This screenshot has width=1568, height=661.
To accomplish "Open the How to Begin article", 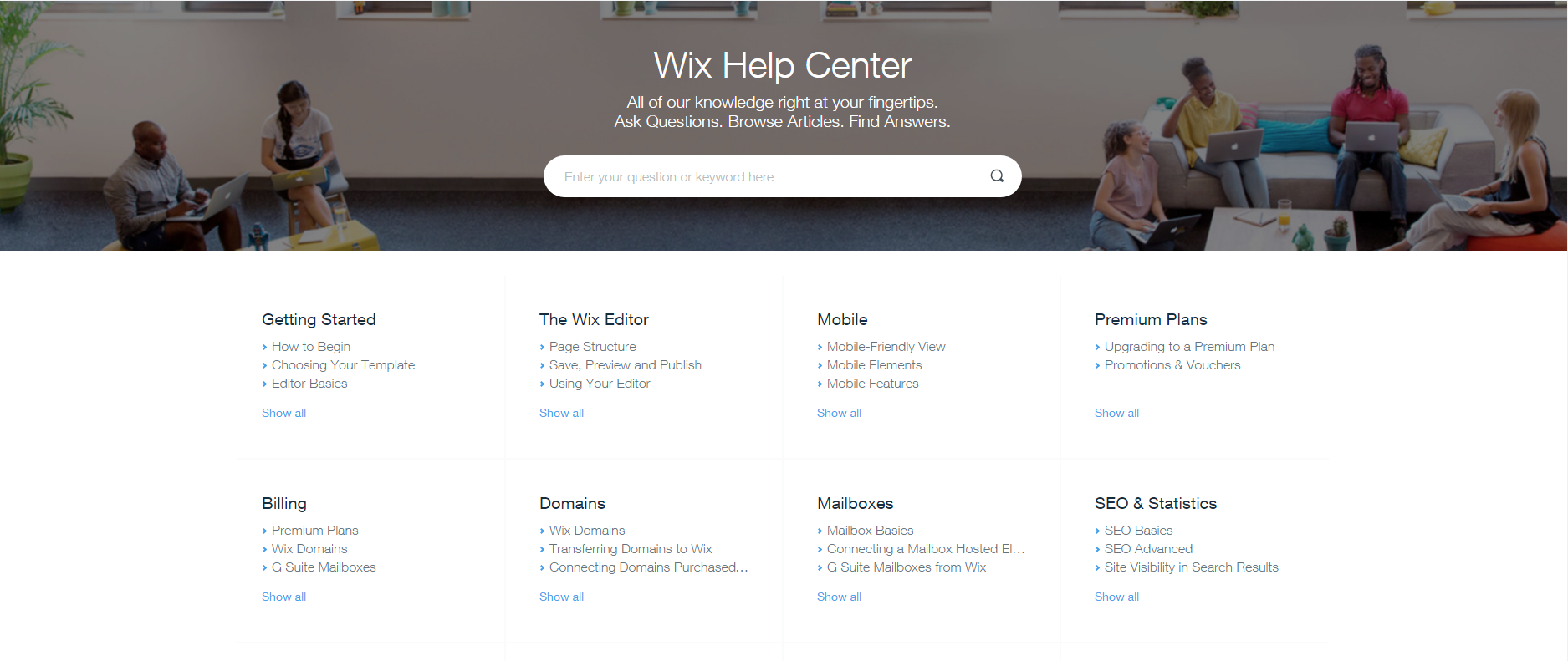I will coord(311,347).
